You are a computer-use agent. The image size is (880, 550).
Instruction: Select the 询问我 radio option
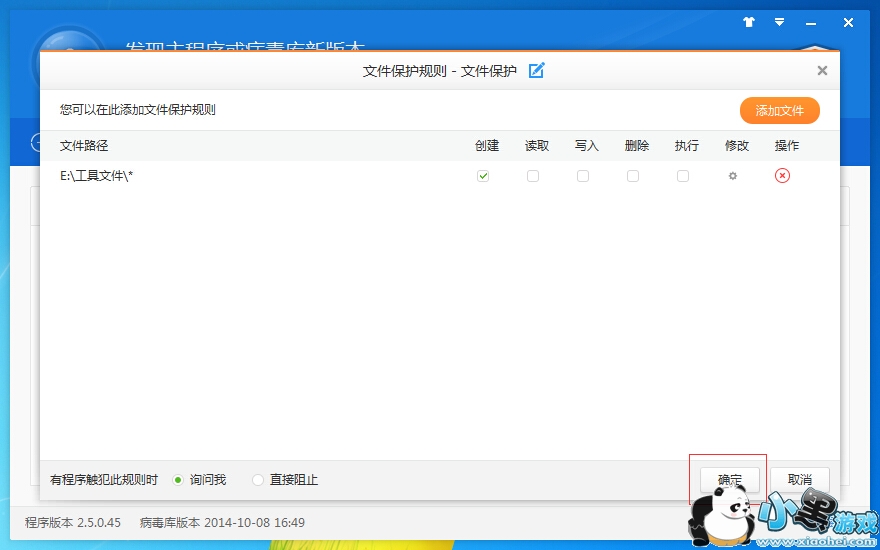tap(178, 480)
